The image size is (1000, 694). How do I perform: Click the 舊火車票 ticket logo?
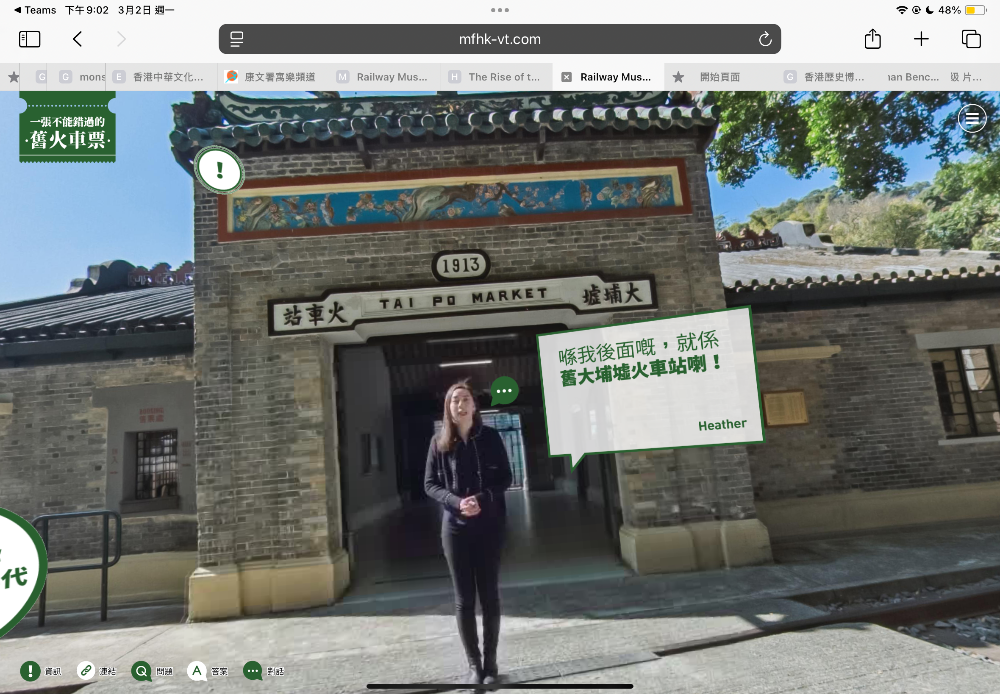[68, 128]
